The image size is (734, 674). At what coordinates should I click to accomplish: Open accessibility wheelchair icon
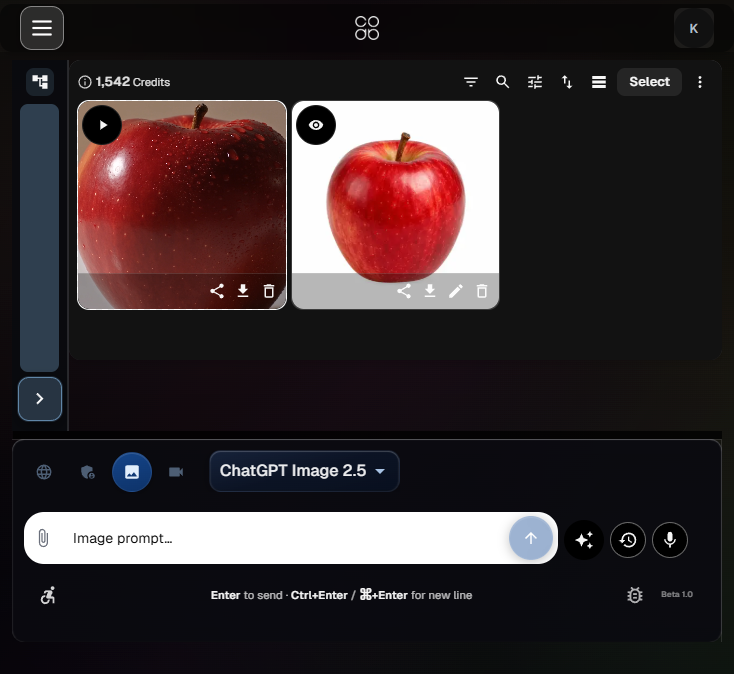tap(48, 595)
